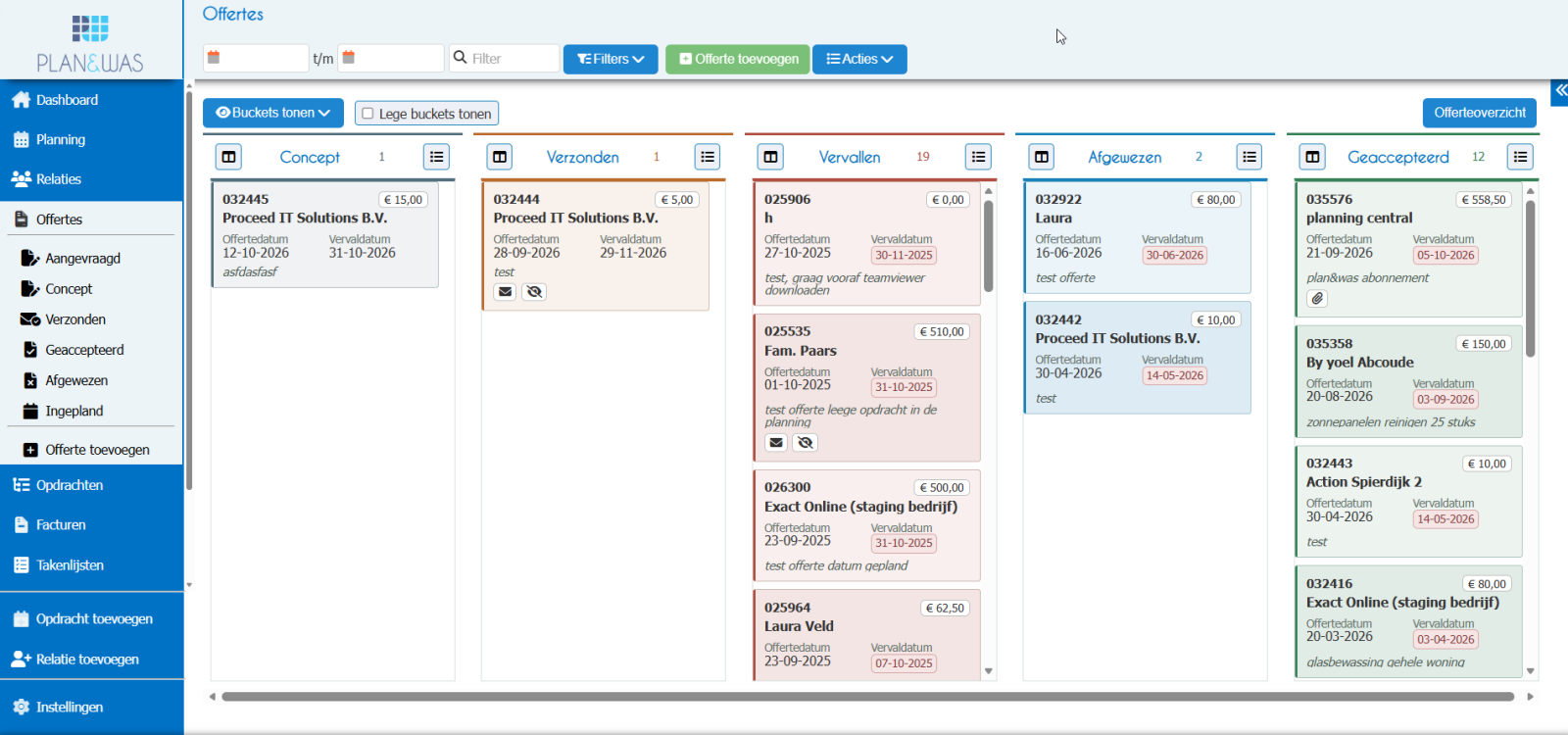This screenshot has width=1568, height=735.
Task: Click the column icon in Geaccepteerd bucket header
Action: coord(1312,157)
